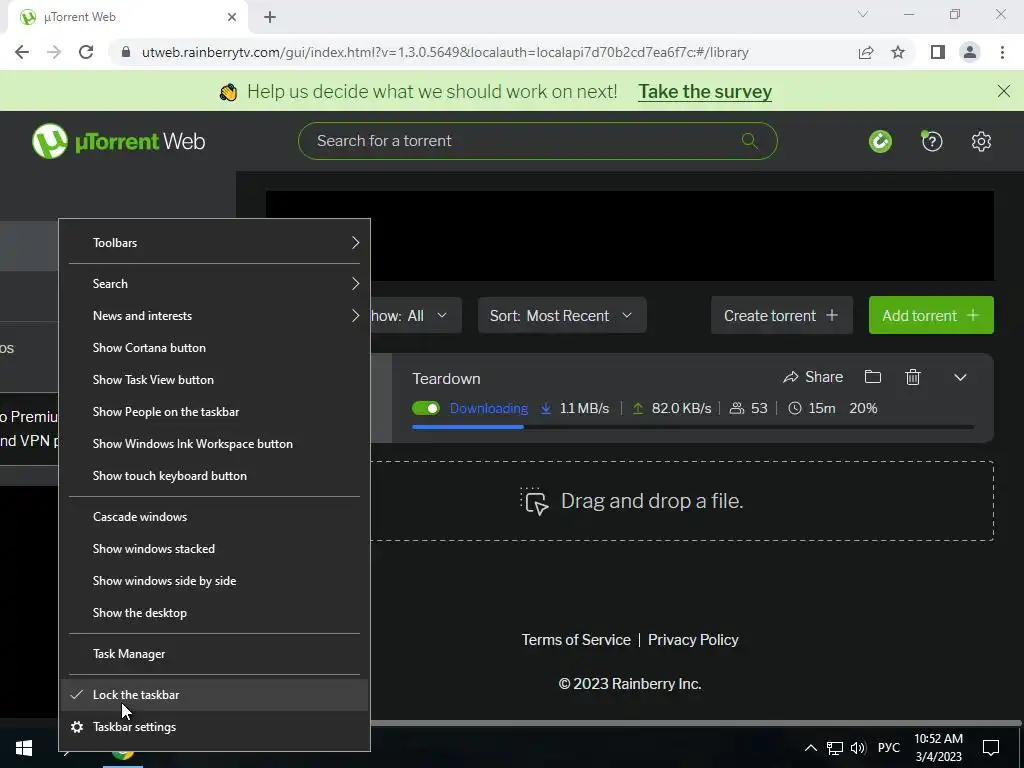Dismiss the survey banner
This screenshot has width=1024, height=768.
tap(1004, 91)
